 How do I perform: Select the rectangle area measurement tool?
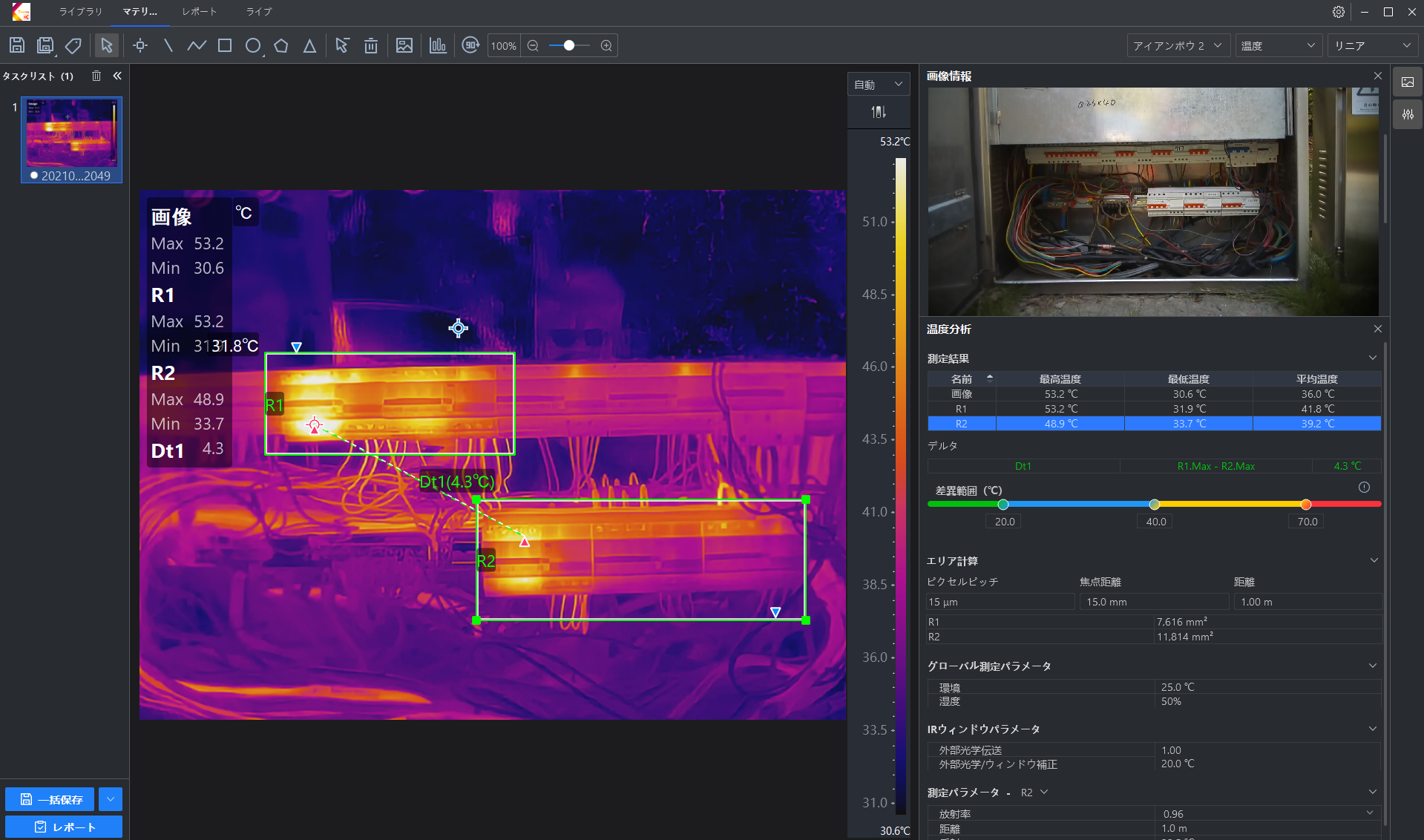(x=225, y=46)
